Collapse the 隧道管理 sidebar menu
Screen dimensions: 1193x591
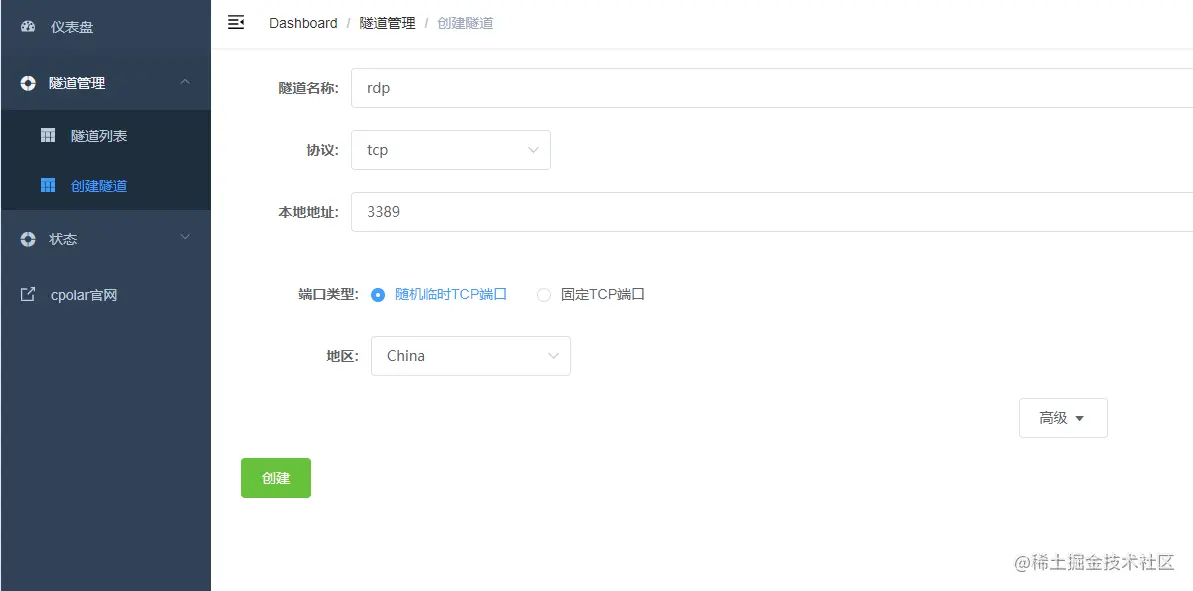tap(106, 83)
